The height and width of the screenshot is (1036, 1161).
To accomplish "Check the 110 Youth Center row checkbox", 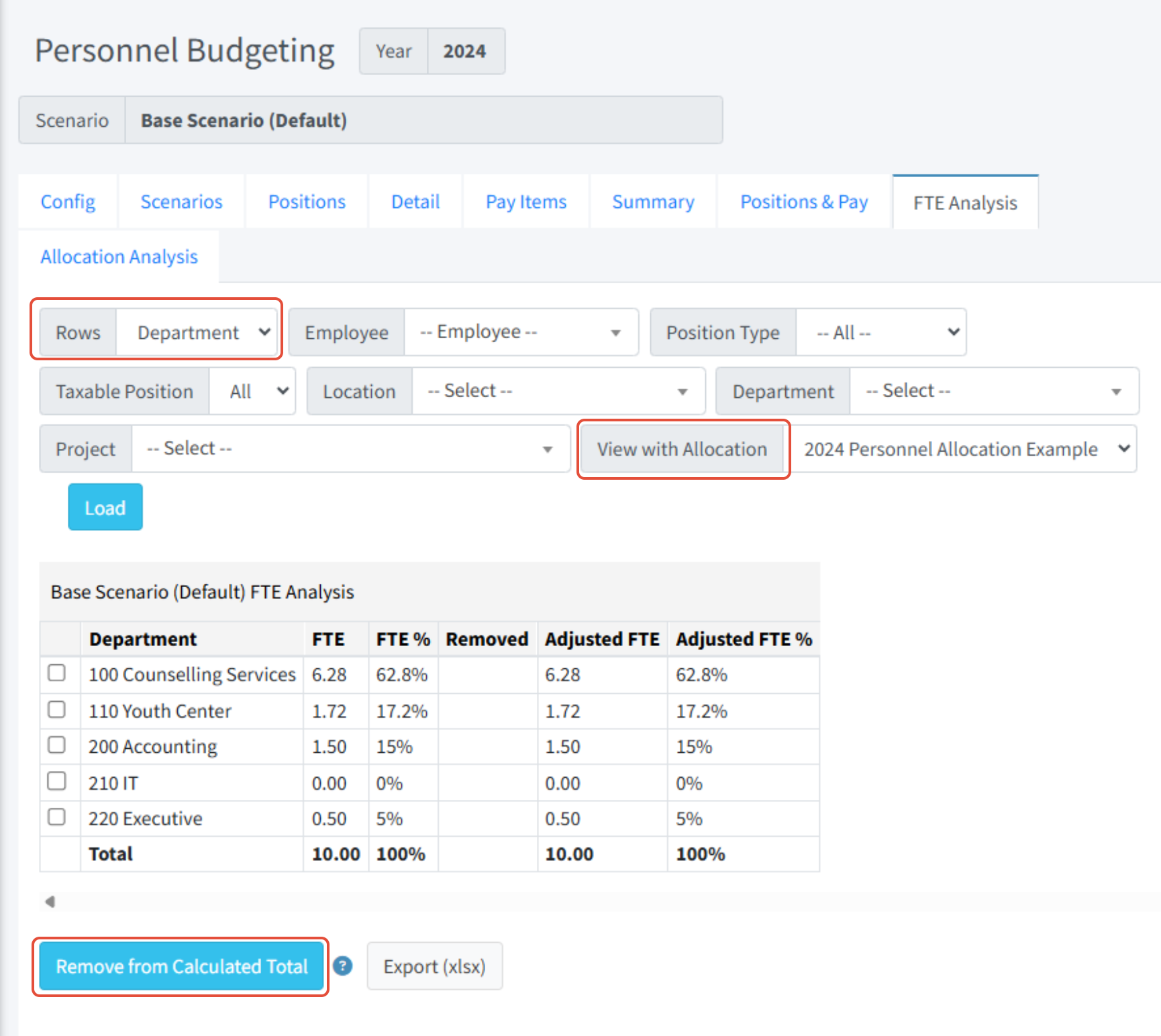I will pos(57,709).
